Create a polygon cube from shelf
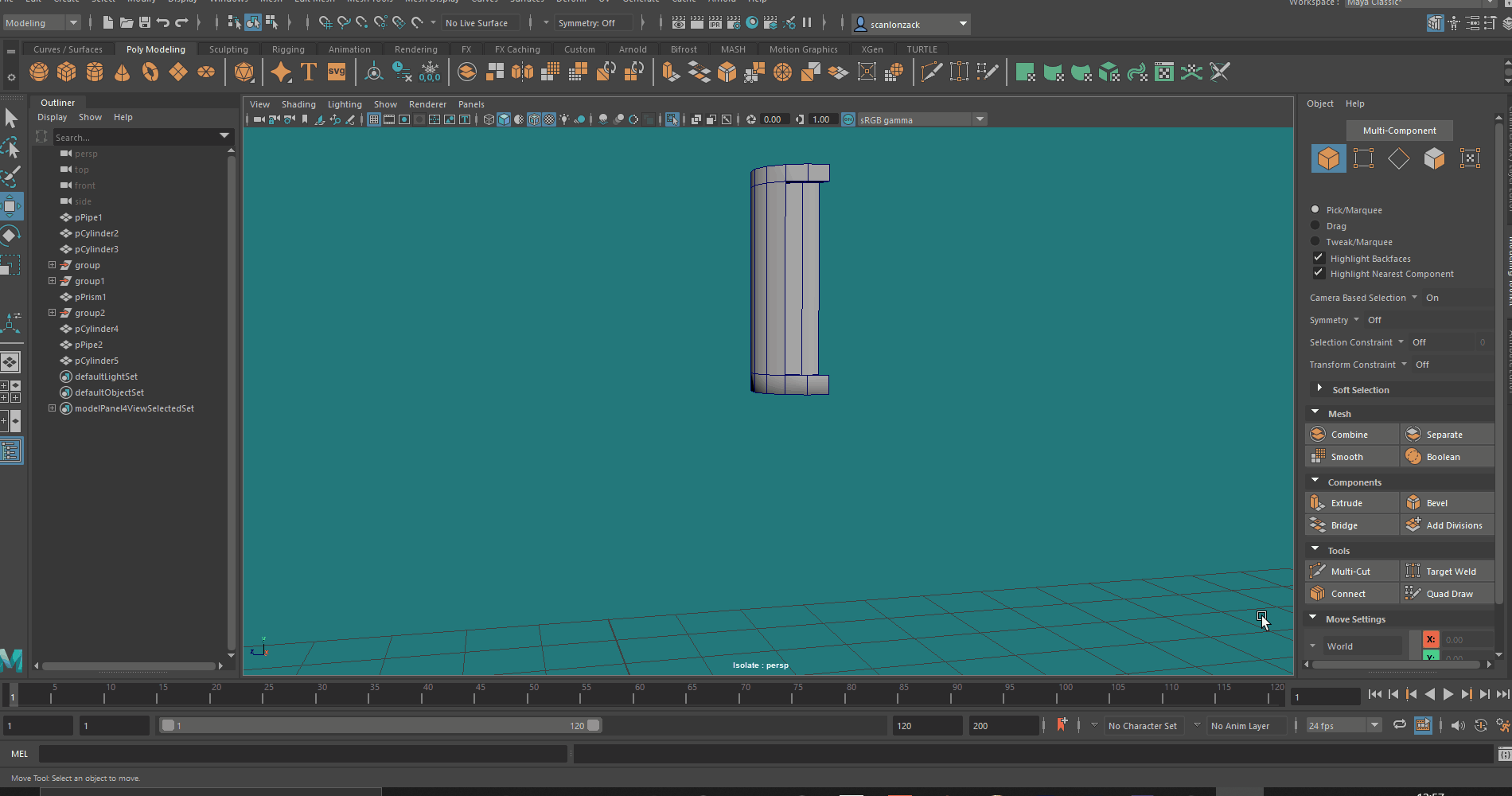 [66, 72]
